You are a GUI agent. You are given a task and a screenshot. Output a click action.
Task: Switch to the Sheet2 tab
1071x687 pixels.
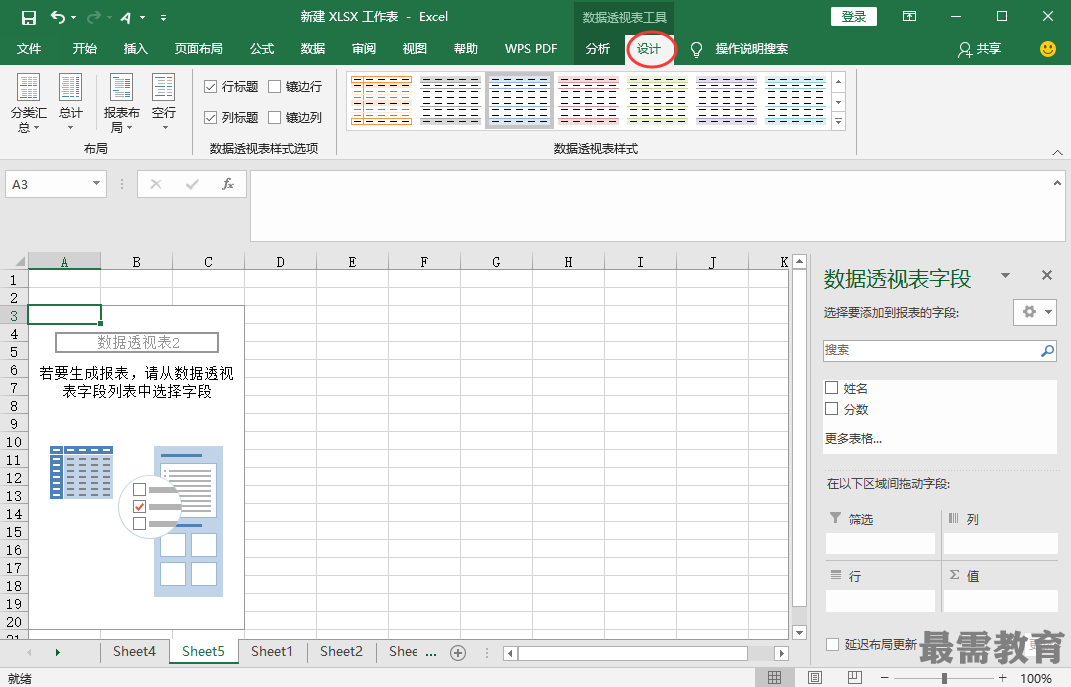[341, 651]
